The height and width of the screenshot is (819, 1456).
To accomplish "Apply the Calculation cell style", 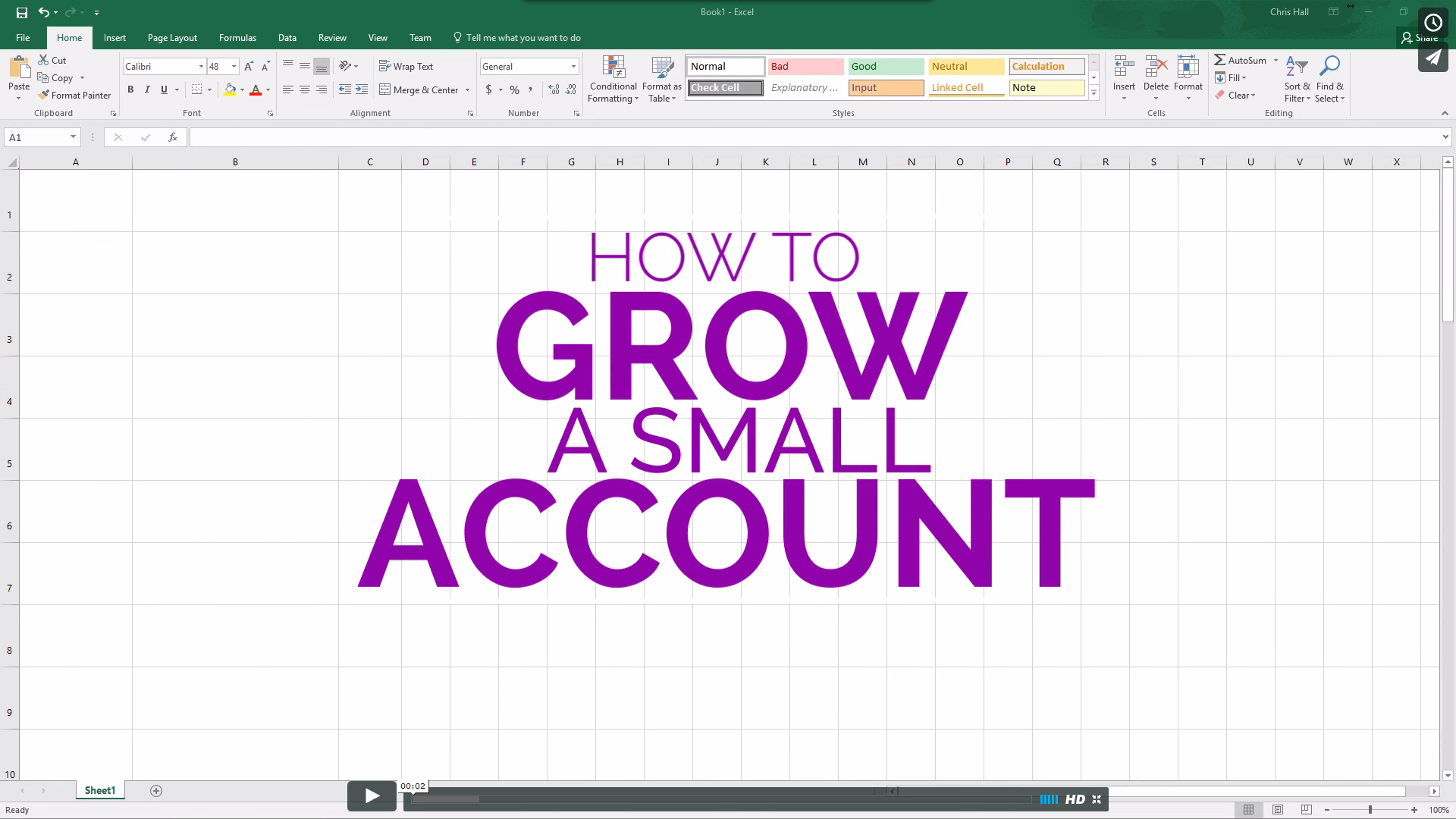I will pyautogui.click(x=1046, y=66).
